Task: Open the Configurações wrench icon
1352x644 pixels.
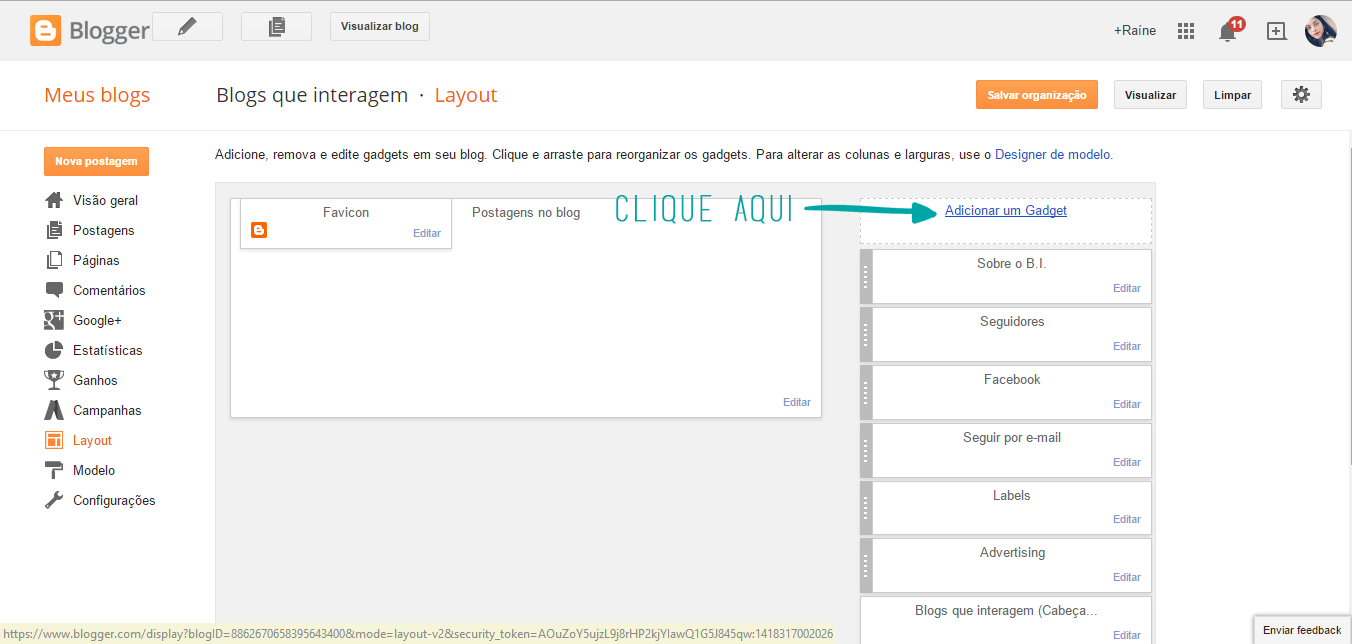Action: 53,500
